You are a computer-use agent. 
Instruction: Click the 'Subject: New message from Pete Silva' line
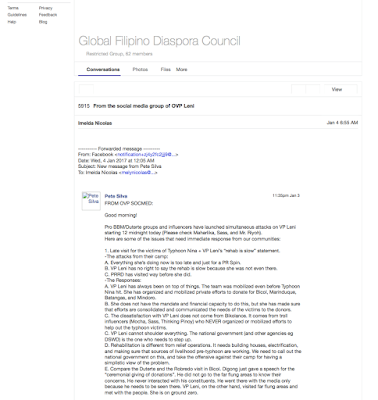[x=120, y=166]
